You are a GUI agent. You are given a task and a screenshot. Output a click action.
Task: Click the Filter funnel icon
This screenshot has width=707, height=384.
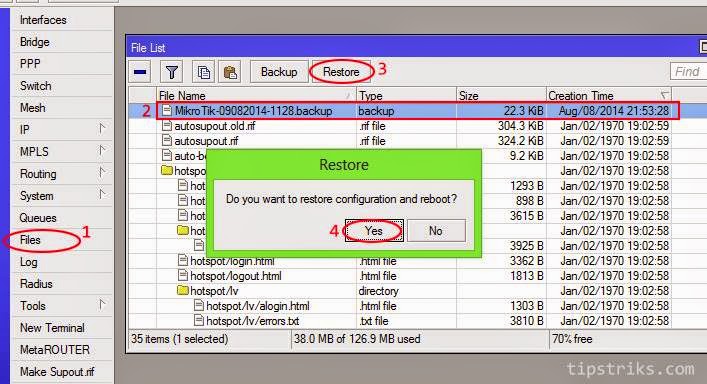(x=172, y=72)
